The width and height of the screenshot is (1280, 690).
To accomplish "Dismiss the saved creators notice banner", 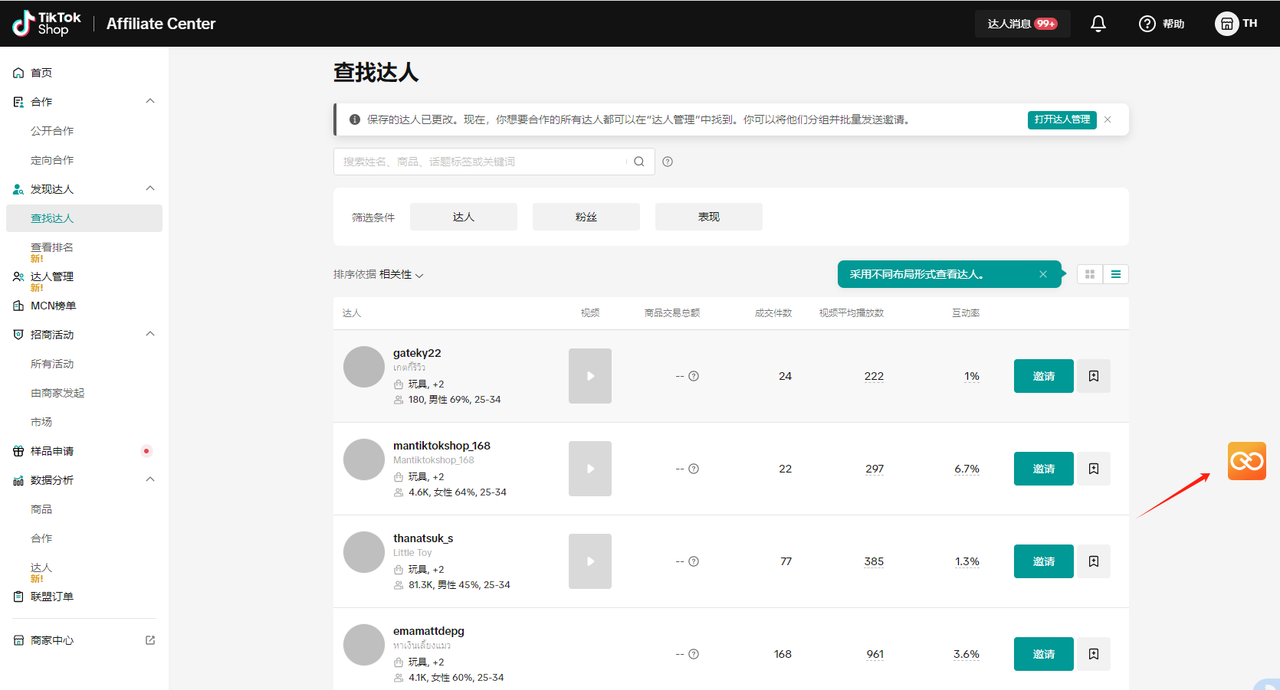I will tap(1107, 119).
